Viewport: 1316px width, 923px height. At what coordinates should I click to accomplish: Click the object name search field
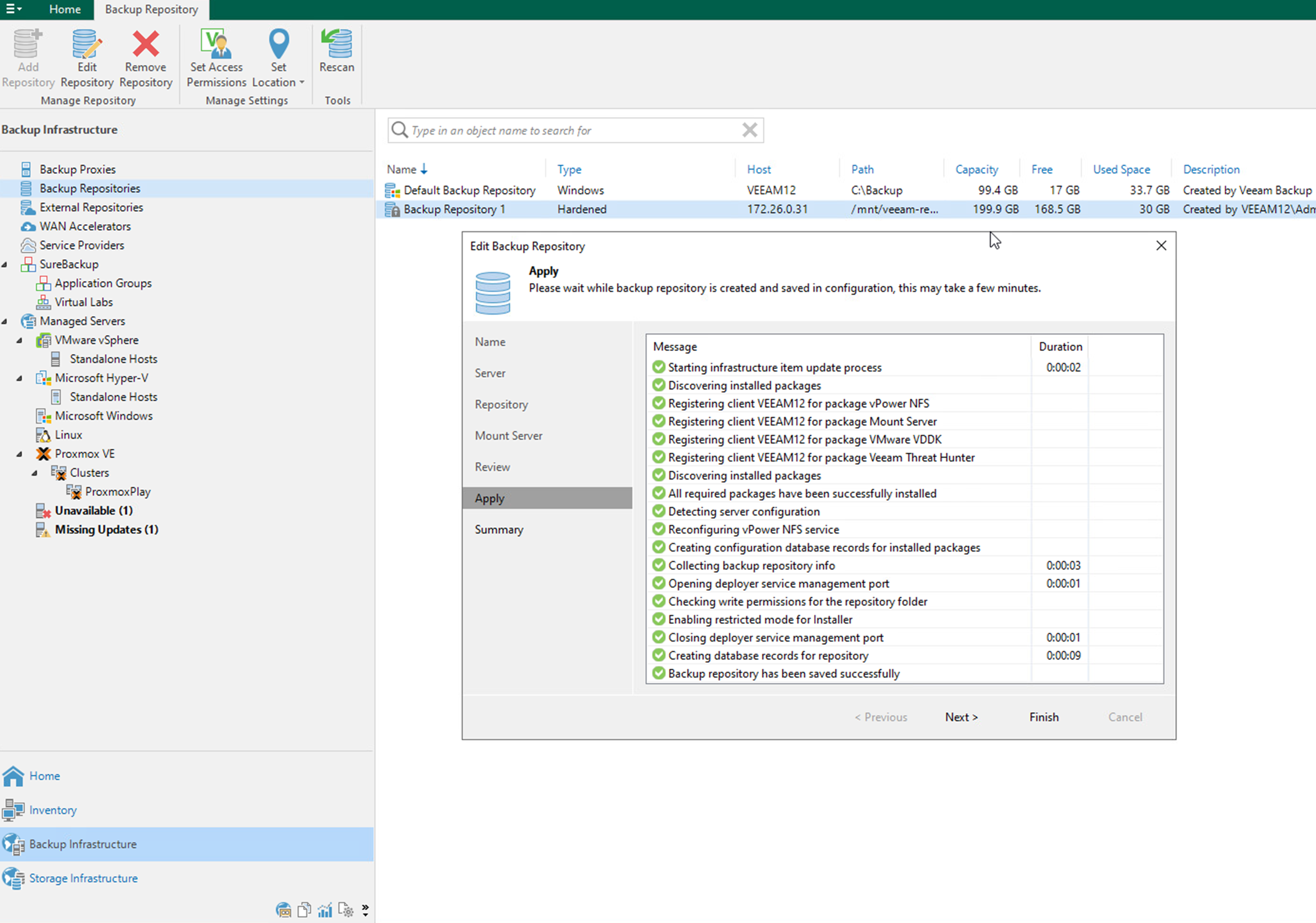click(573, 131)
